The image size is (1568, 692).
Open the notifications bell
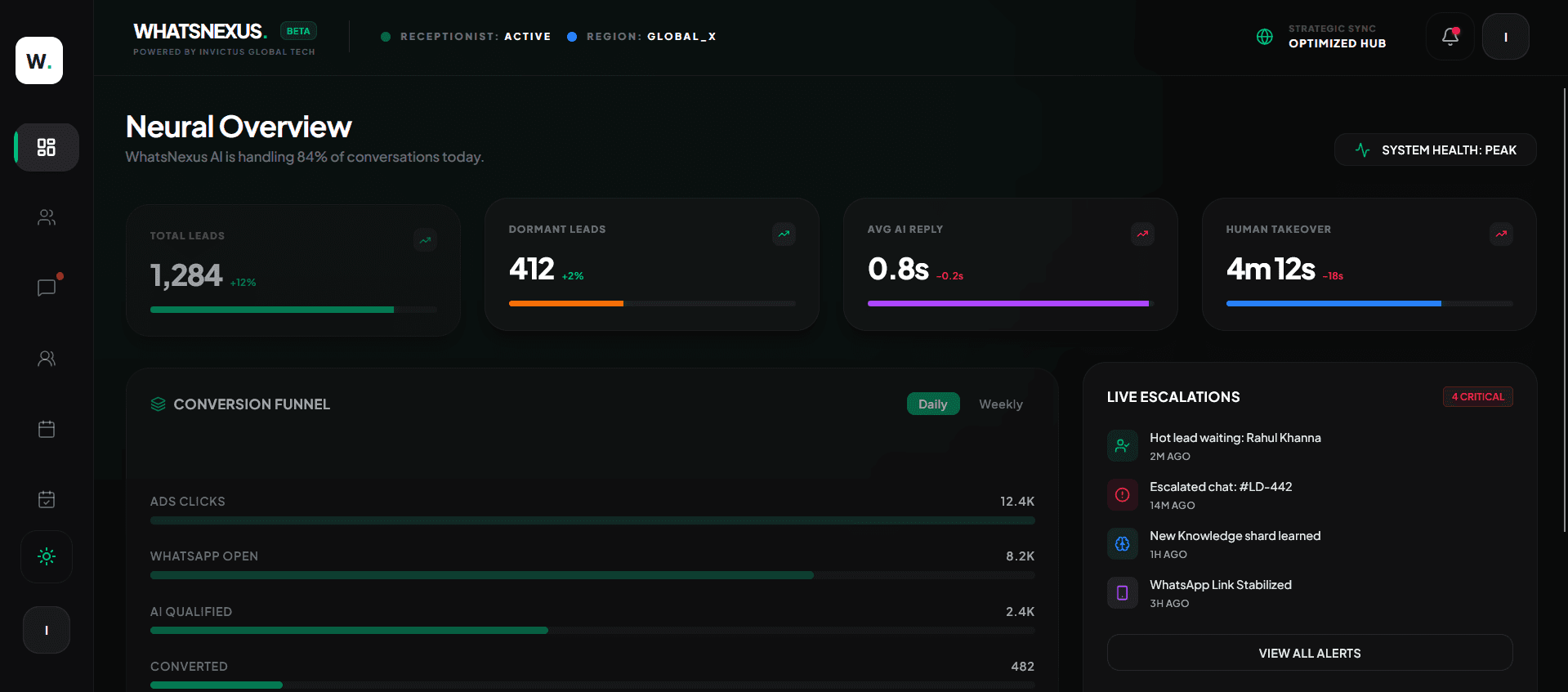[1450, 37]
